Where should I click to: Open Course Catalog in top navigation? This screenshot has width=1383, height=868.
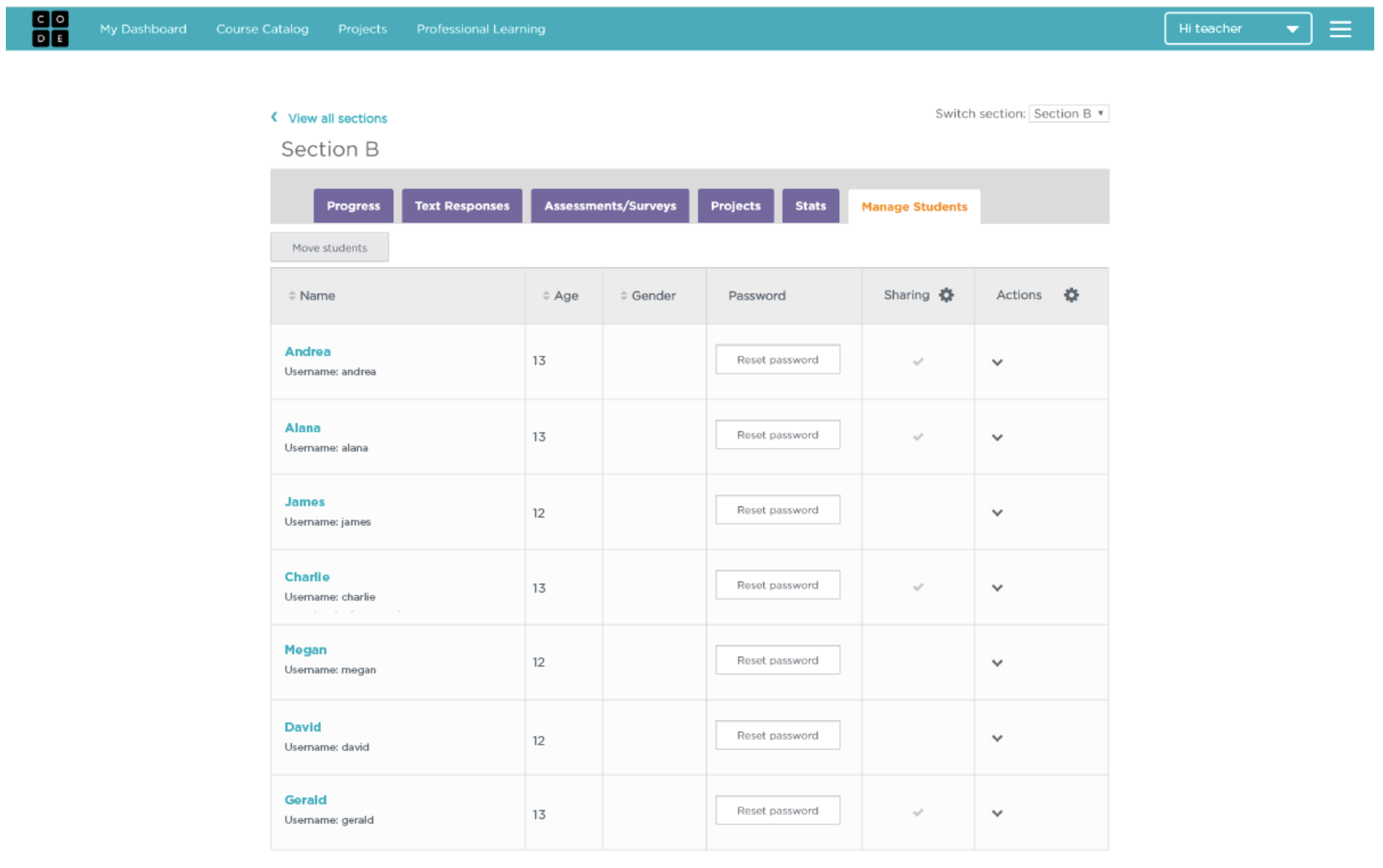[x=262, y=29]
